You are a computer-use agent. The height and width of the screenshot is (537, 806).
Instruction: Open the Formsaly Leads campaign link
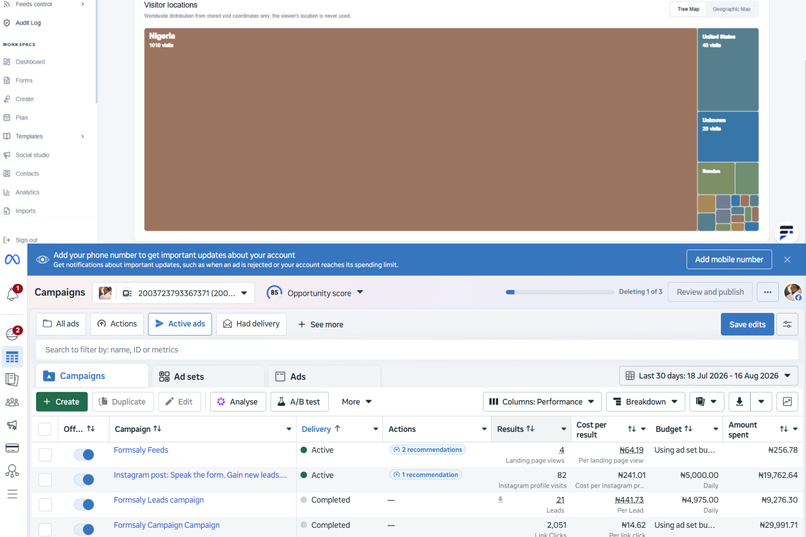pos(159,499)
